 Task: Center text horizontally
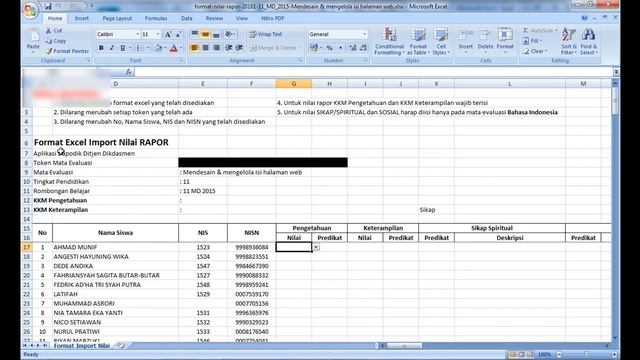(205, 48)
